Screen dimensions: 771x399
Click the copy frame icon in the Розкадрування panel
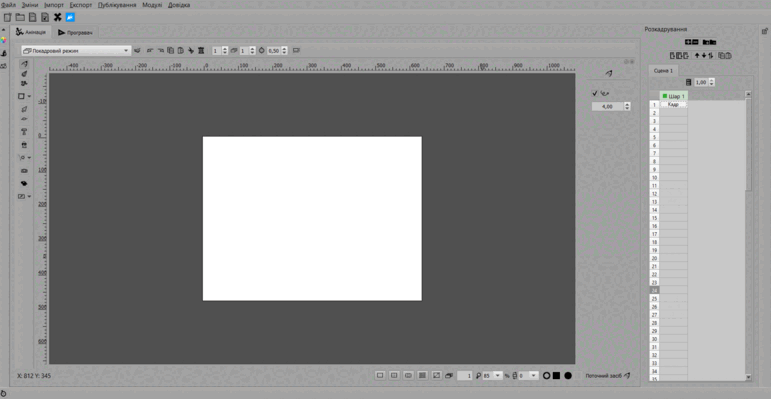point(721,56)
